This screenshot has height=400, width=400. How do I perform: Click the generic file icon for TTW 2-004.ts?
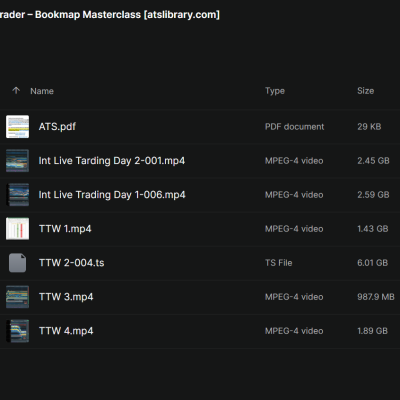click(17, 263)
